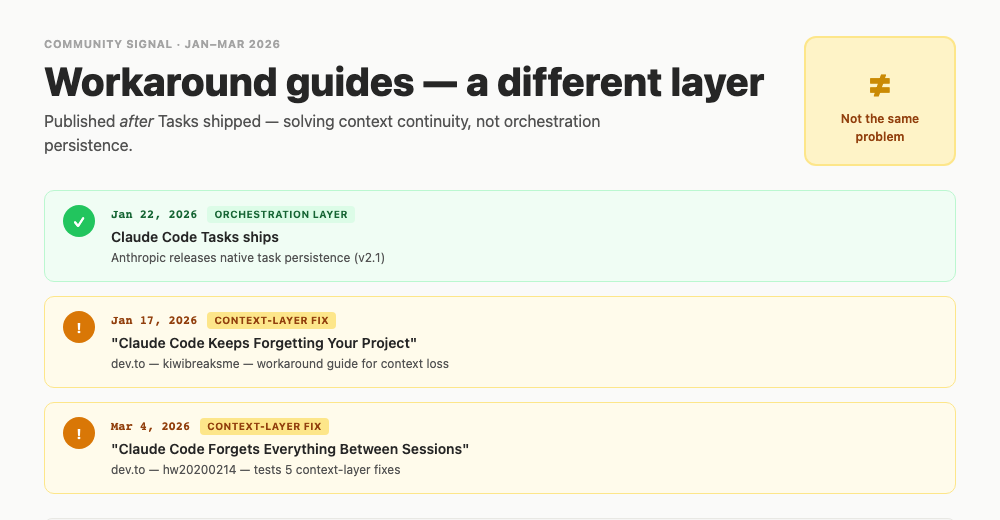Select the ORCHESTRATION LAYER tag
Screen dimensions: 1000x520
click(x=281, y=214)
